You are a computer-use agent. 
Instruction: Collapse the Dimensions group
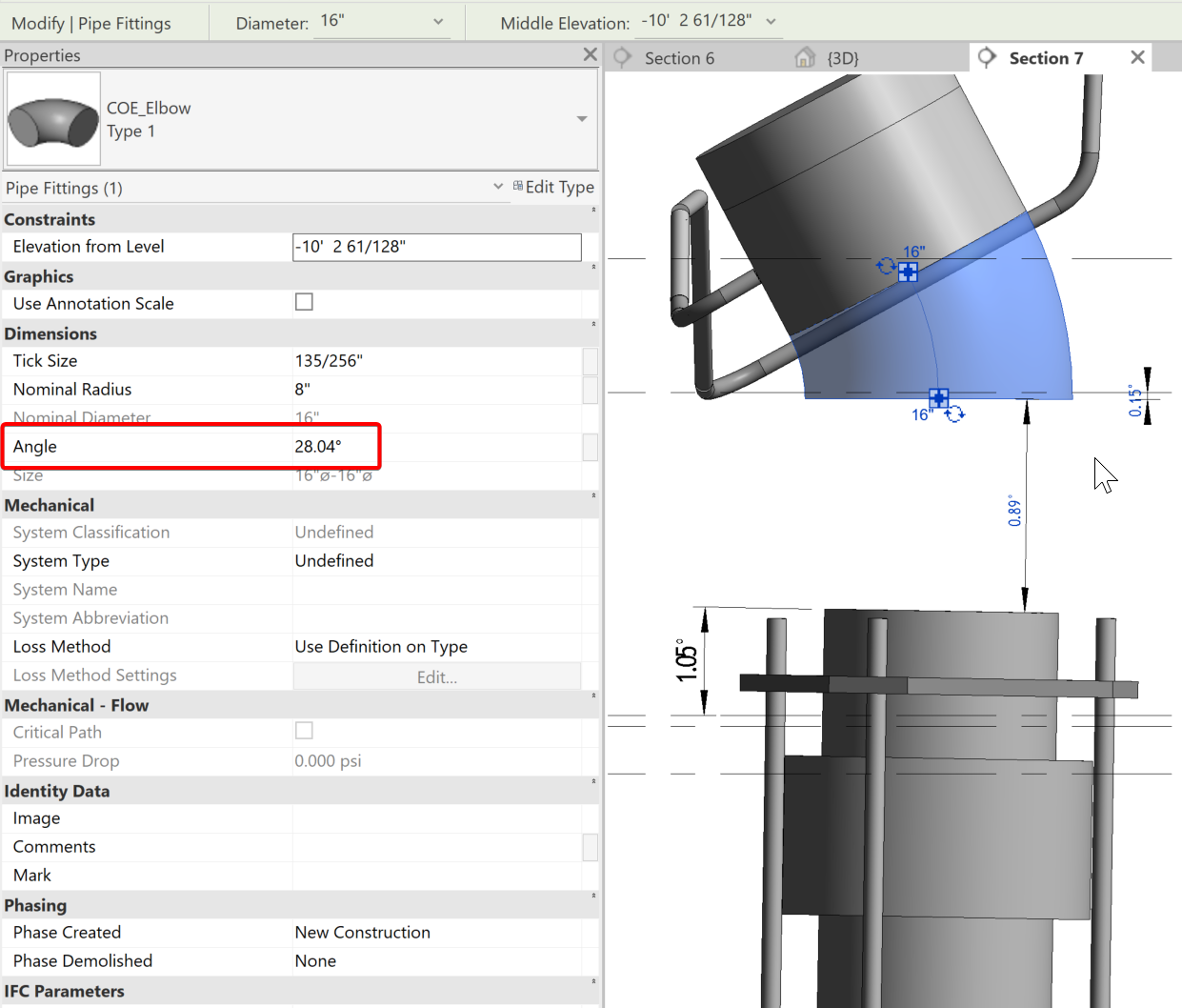pos(593,324)
